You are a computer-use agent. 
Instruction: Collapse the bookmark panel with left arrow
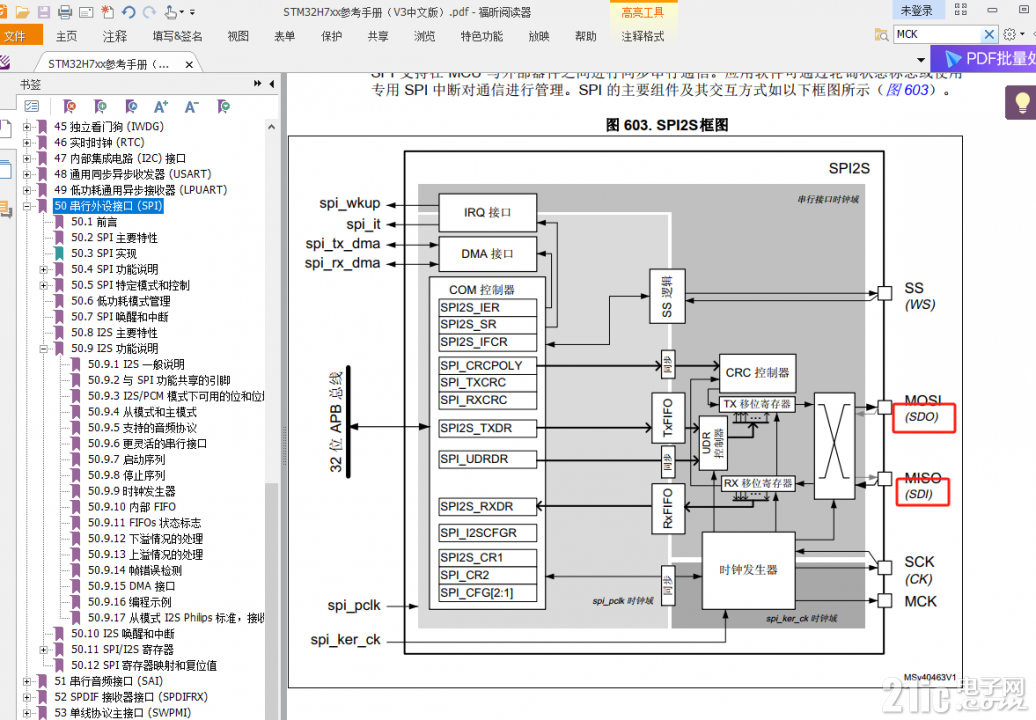click(272, 84)
